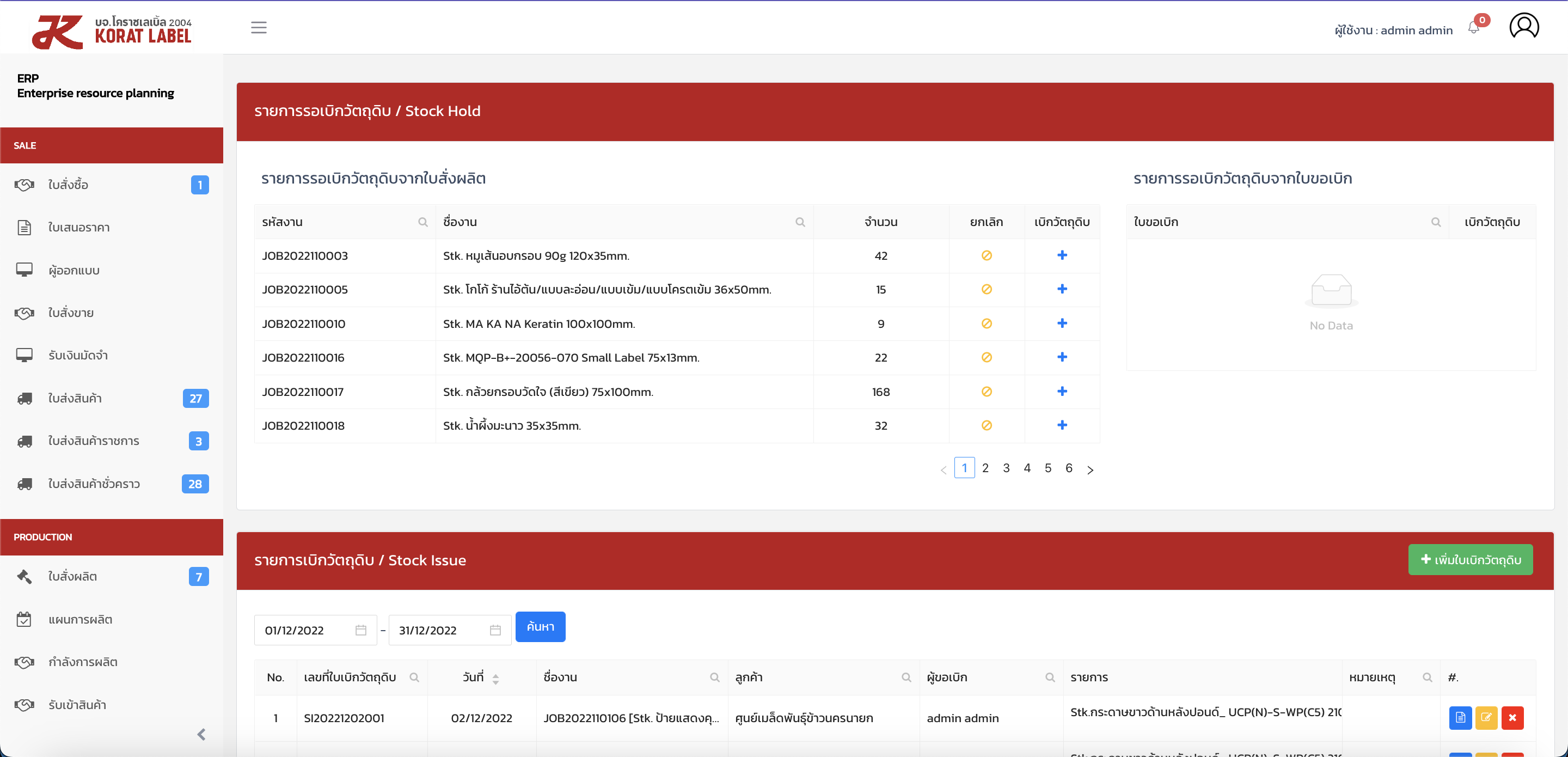Collapse the sidebar with left chevron
This screenshot has width=1568, height=757.
pyautogui.click(x=201, y=734)
